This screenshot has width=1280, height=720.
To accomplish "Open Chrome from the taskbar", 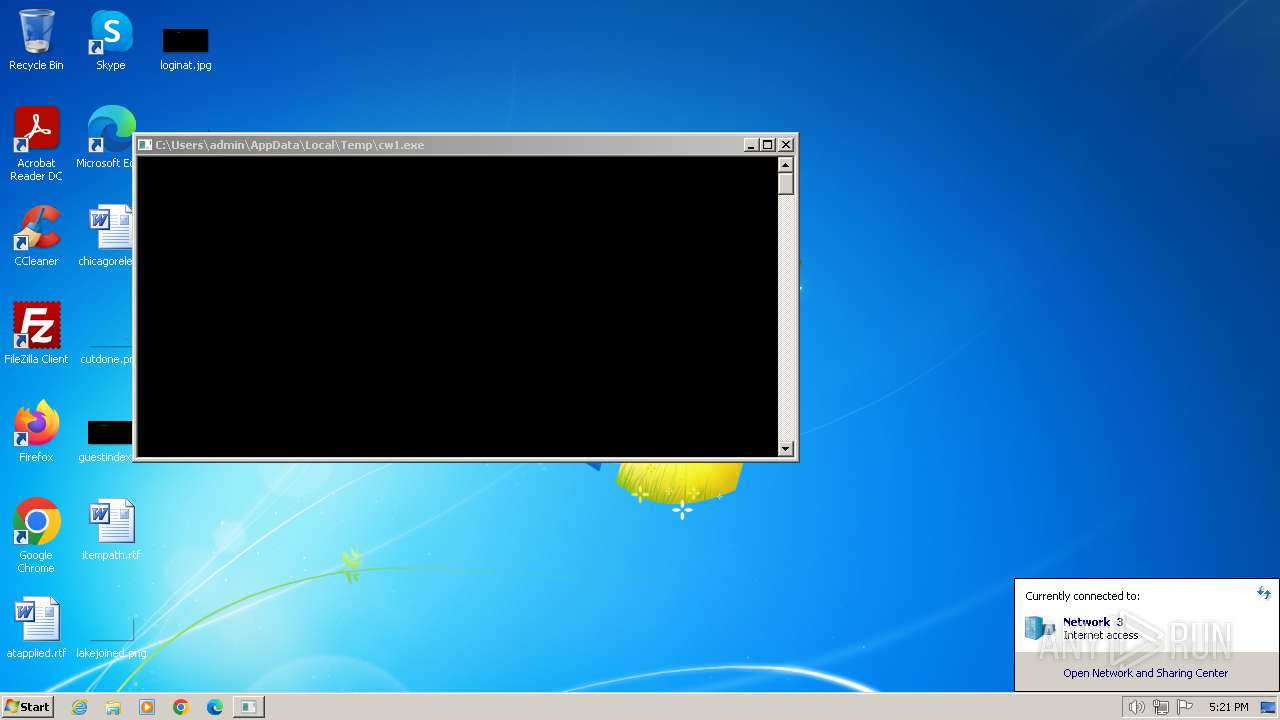I will pyautogui.click(x=181, y=707).
